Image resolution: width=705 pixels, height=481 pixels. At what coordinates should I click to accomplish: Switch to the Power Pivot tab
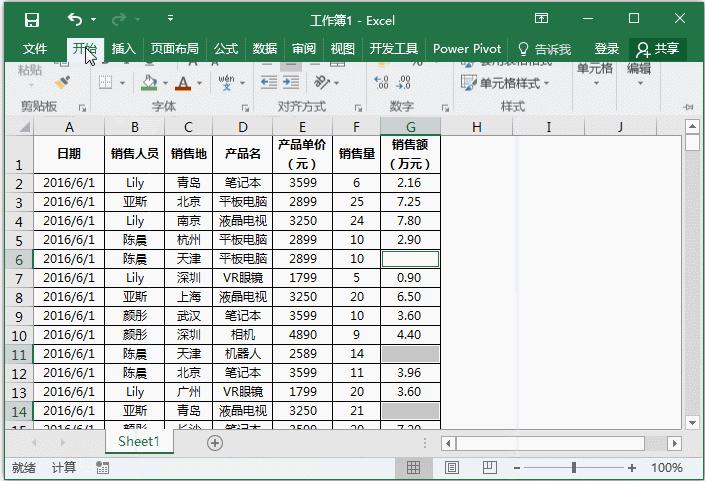point(467,49)
